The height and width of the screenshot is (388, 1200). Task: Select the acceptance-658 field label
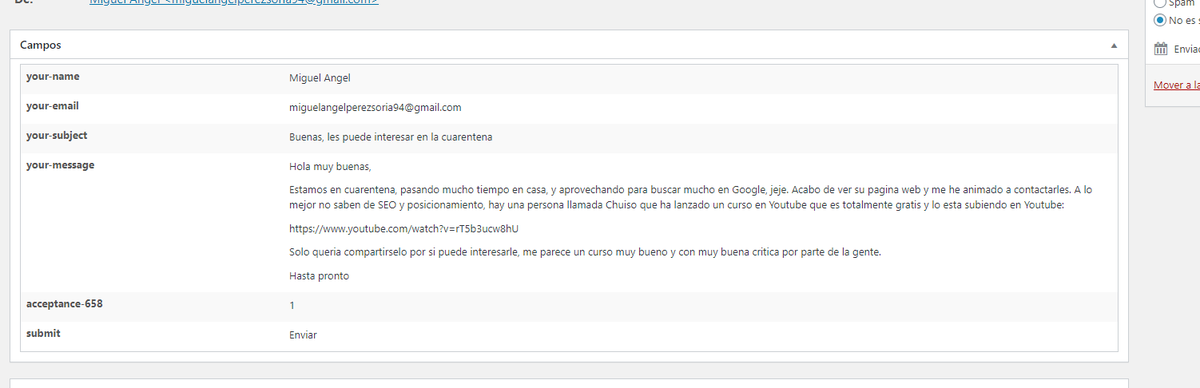tap(64, 303)
